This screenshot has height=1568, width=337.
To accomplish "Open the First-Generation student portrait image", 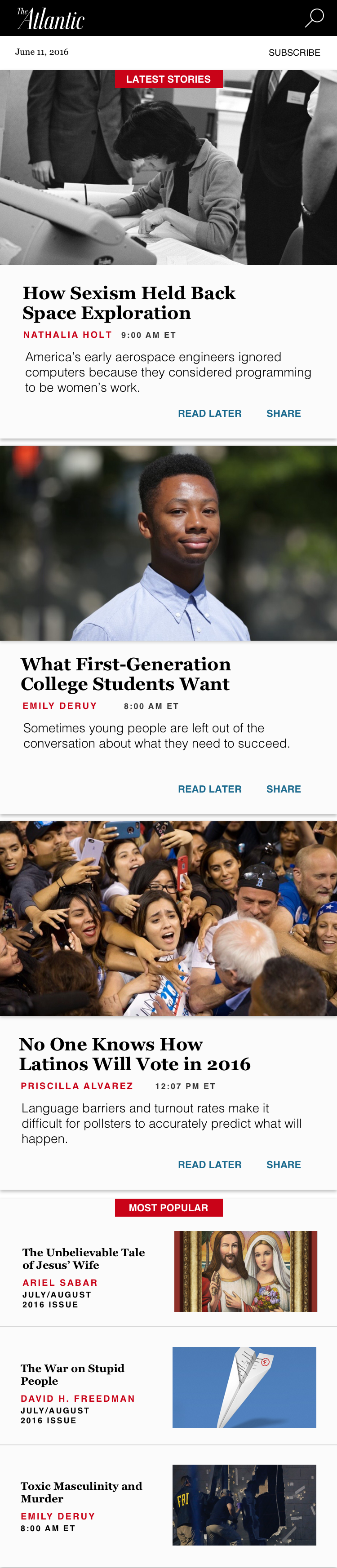I will tap(168, 543).
